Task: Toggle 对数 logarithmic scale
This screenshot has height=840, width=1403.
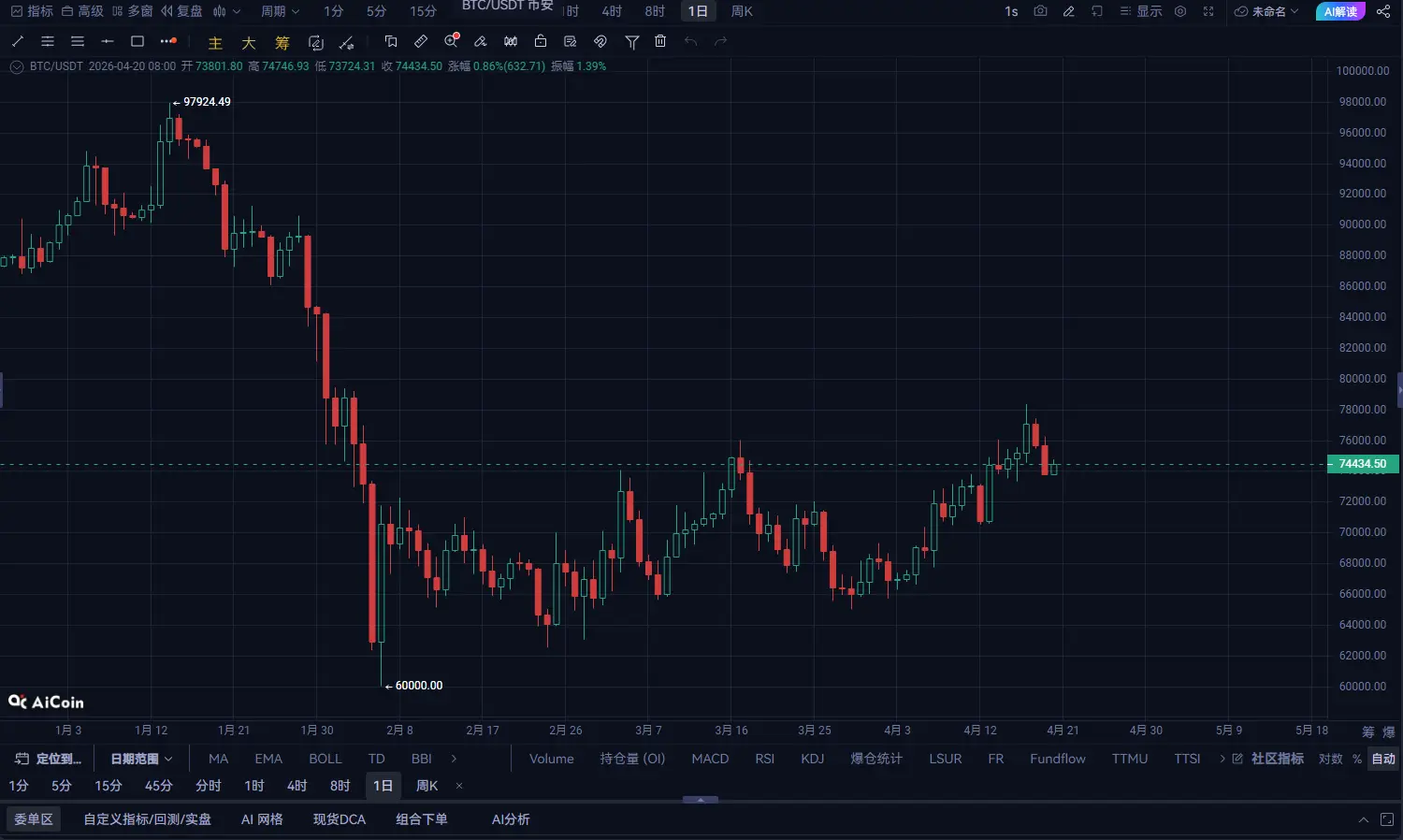Action: [x=1330, y=759]
